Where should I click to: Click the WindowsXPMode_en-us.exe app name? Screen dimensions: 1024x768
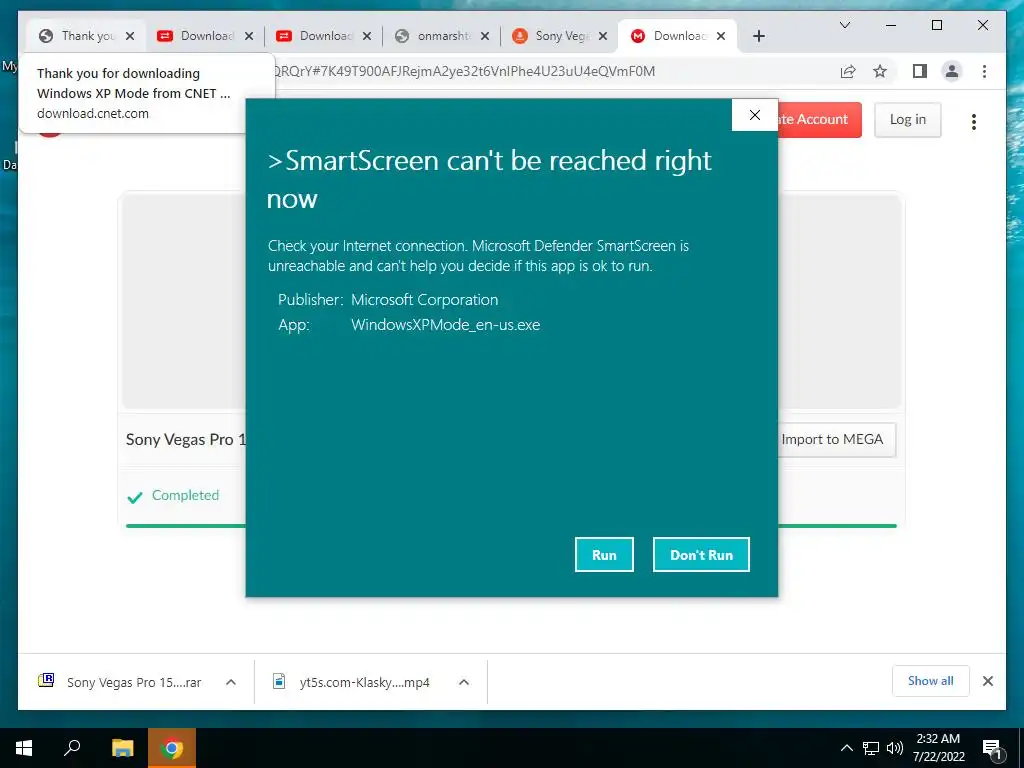point(445,325)
